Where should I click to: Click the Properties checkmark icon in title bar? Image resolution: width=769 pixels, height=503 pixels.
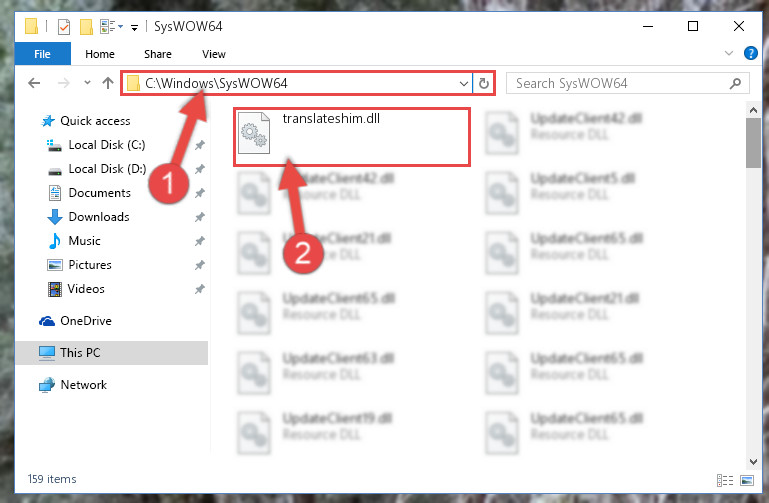click(x=64, y=26)
